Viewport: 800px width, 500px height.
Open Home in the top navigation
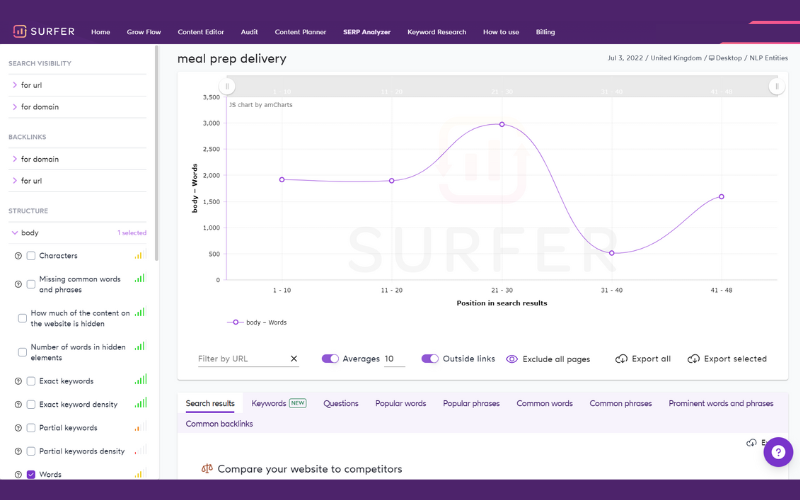pyautogui.click(x=101, y=32)
